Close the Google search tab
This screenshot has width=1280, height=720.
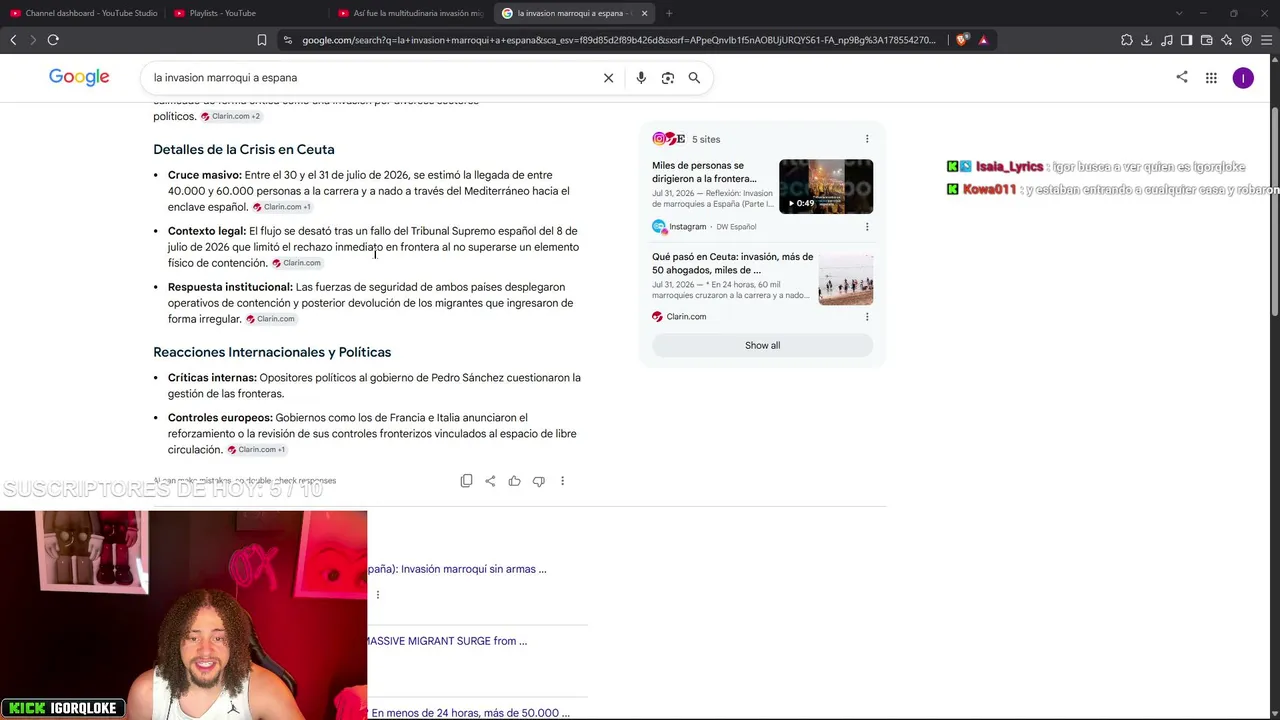click(x=644, y=13)
